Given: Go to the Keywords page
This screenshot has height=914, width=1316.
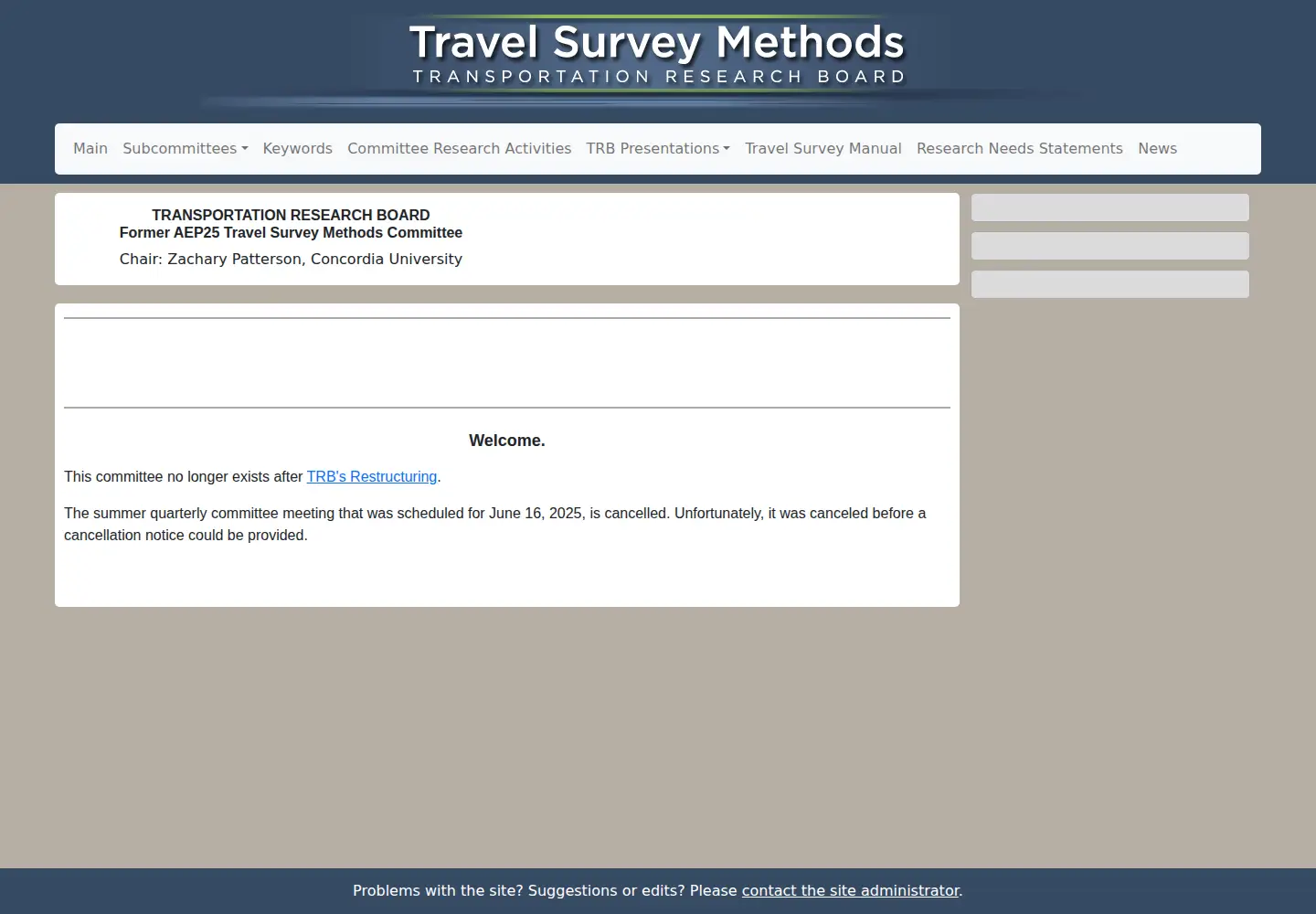Looking at the screenshot, I should [298, 148].
